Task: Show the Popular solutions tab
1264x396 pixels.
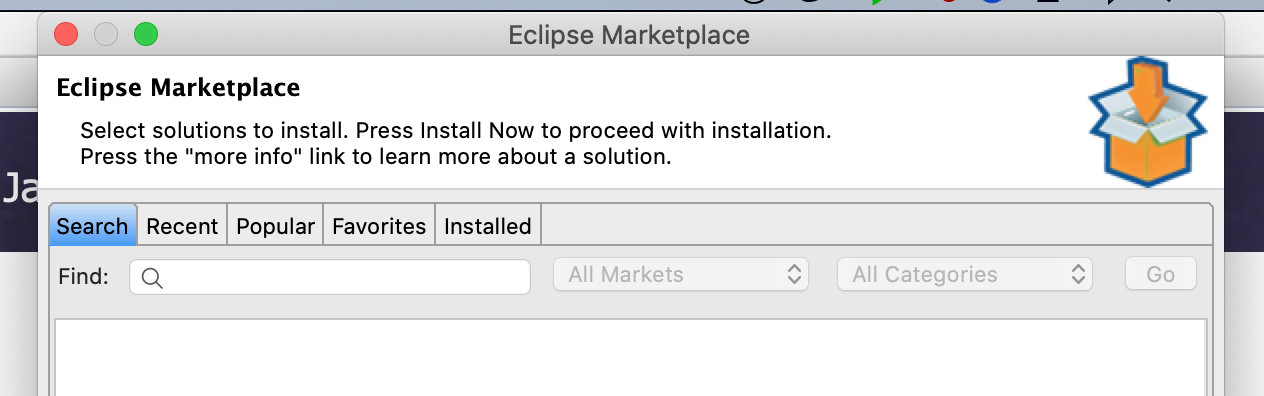Action: pos(275,226)
